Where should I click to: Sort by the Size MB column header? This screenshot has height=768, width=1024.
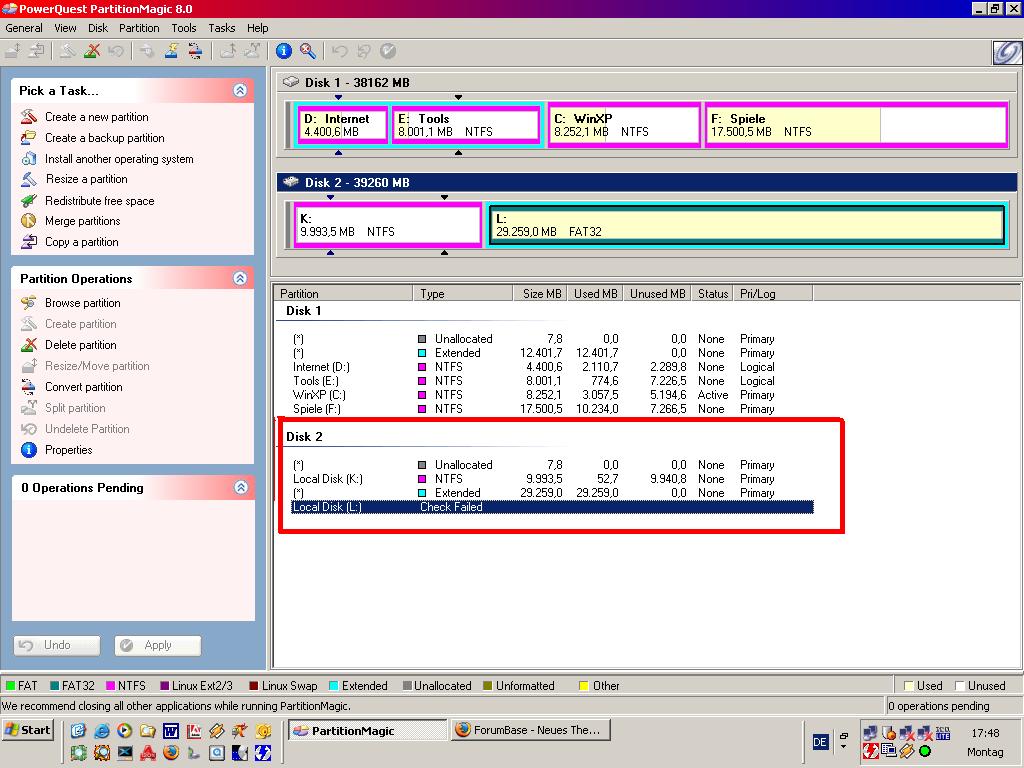point(539,293)
